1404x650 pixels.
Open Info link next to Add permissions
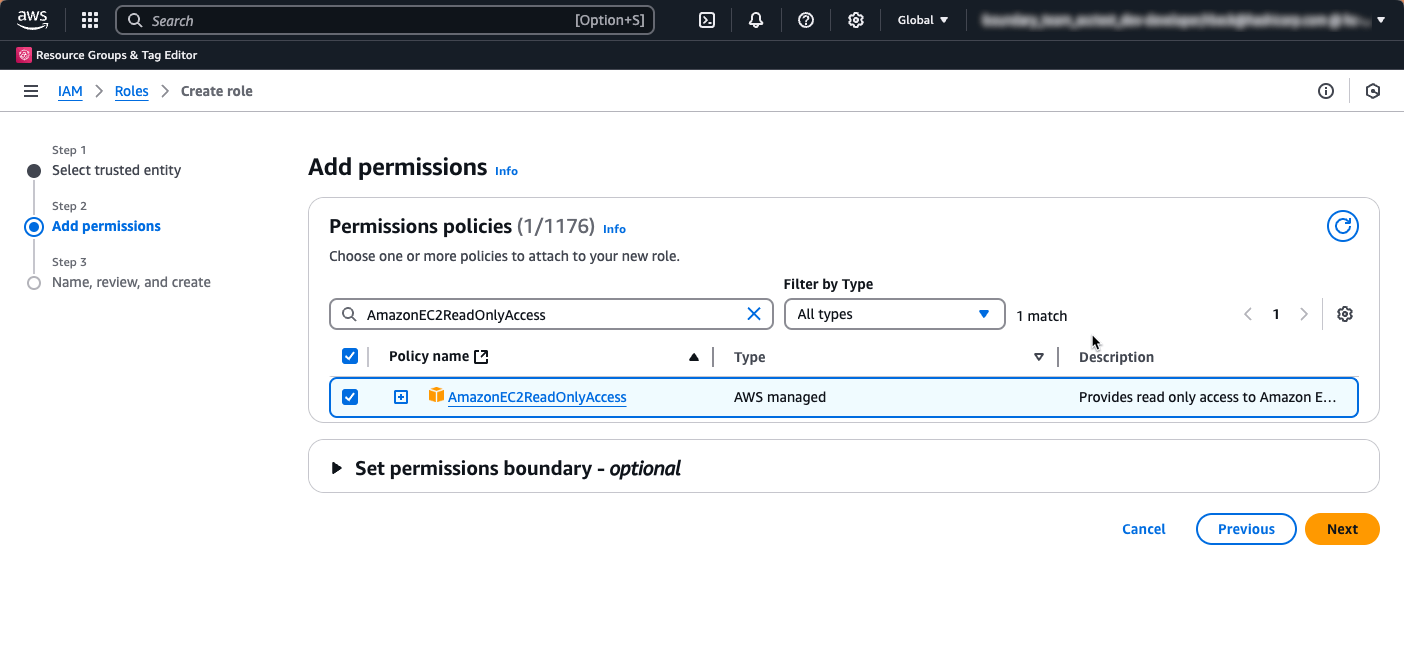[x=506, y=171]
